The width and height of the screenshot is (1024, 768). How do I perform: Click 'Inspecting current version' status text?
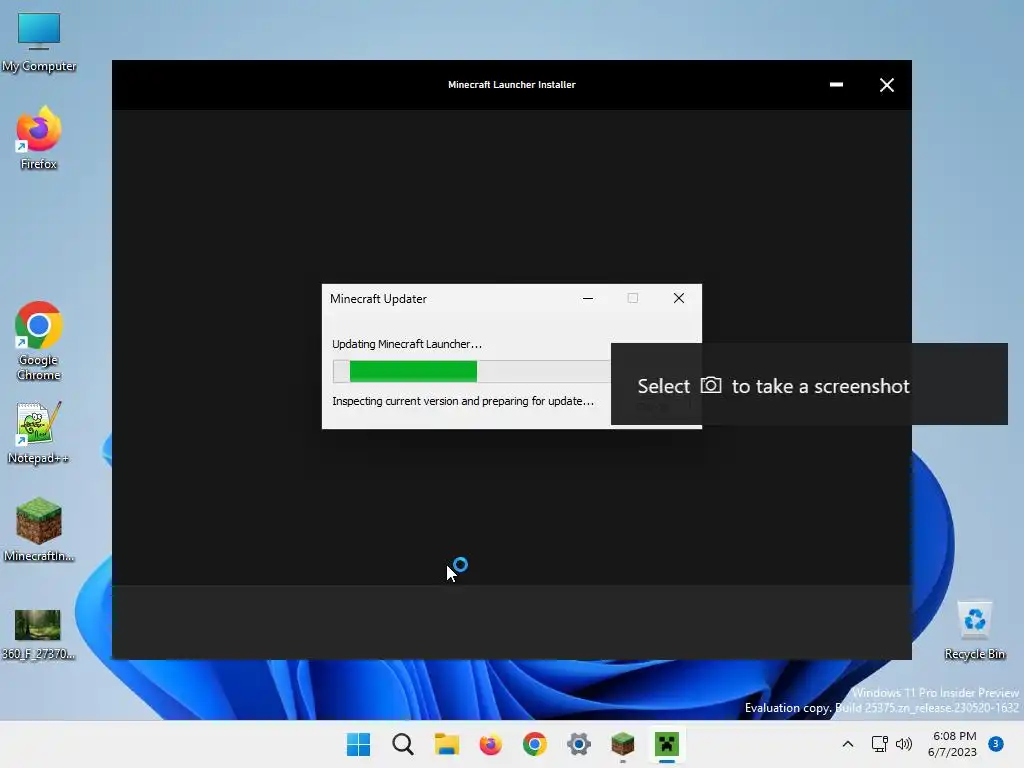coord(463,401)
